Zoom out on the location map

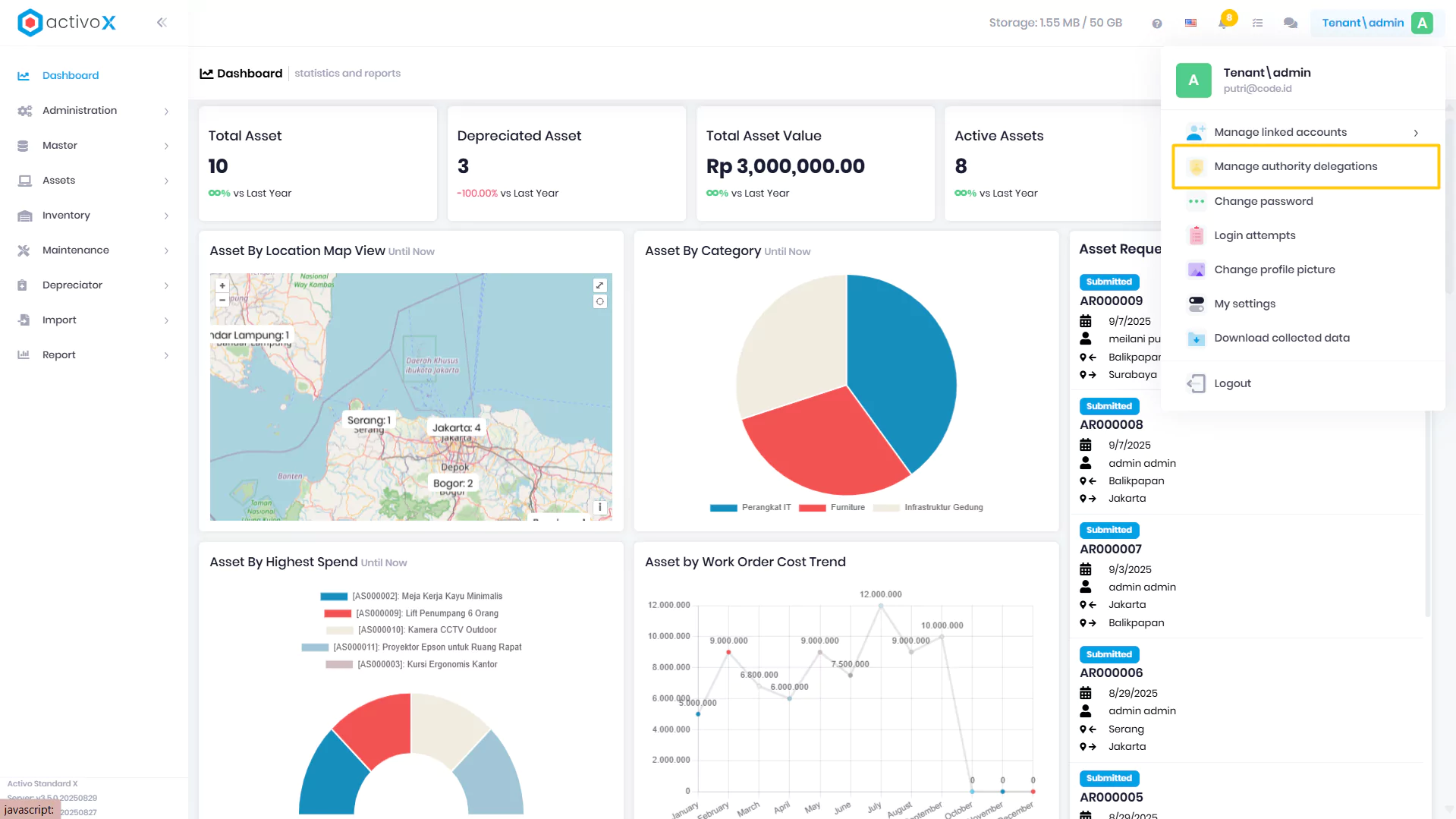point(222,300)
